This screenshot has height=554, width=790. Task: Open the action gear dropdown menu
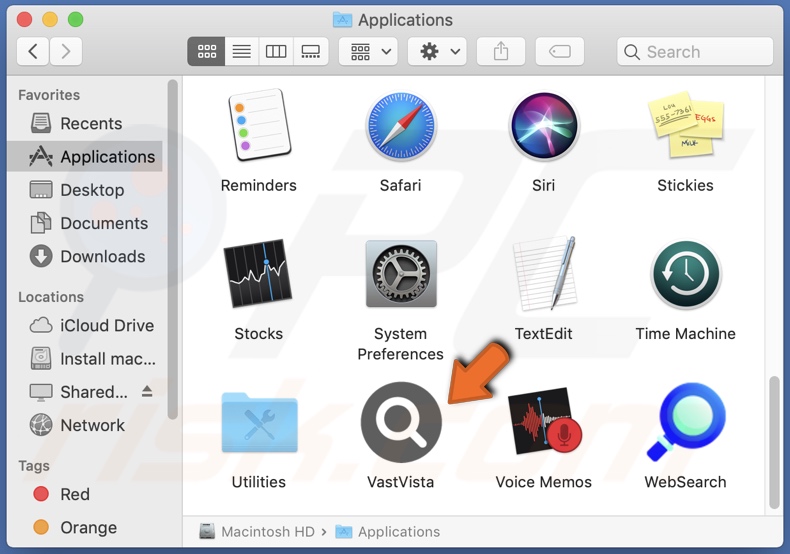click(x=437, y=51)
